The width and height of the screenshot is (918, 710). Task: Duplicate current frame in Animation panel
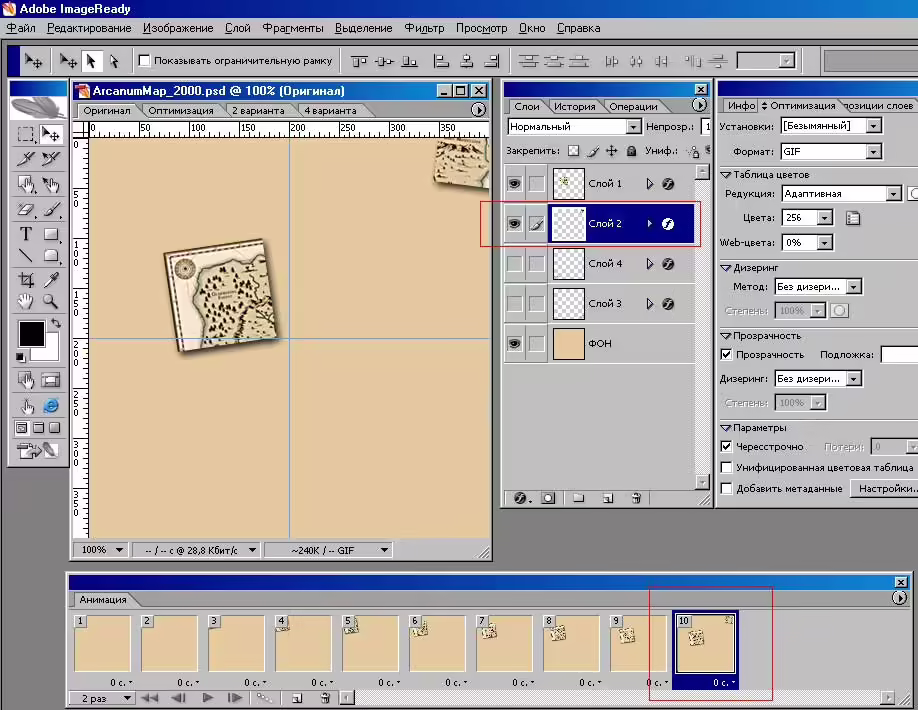click(297, 698)
